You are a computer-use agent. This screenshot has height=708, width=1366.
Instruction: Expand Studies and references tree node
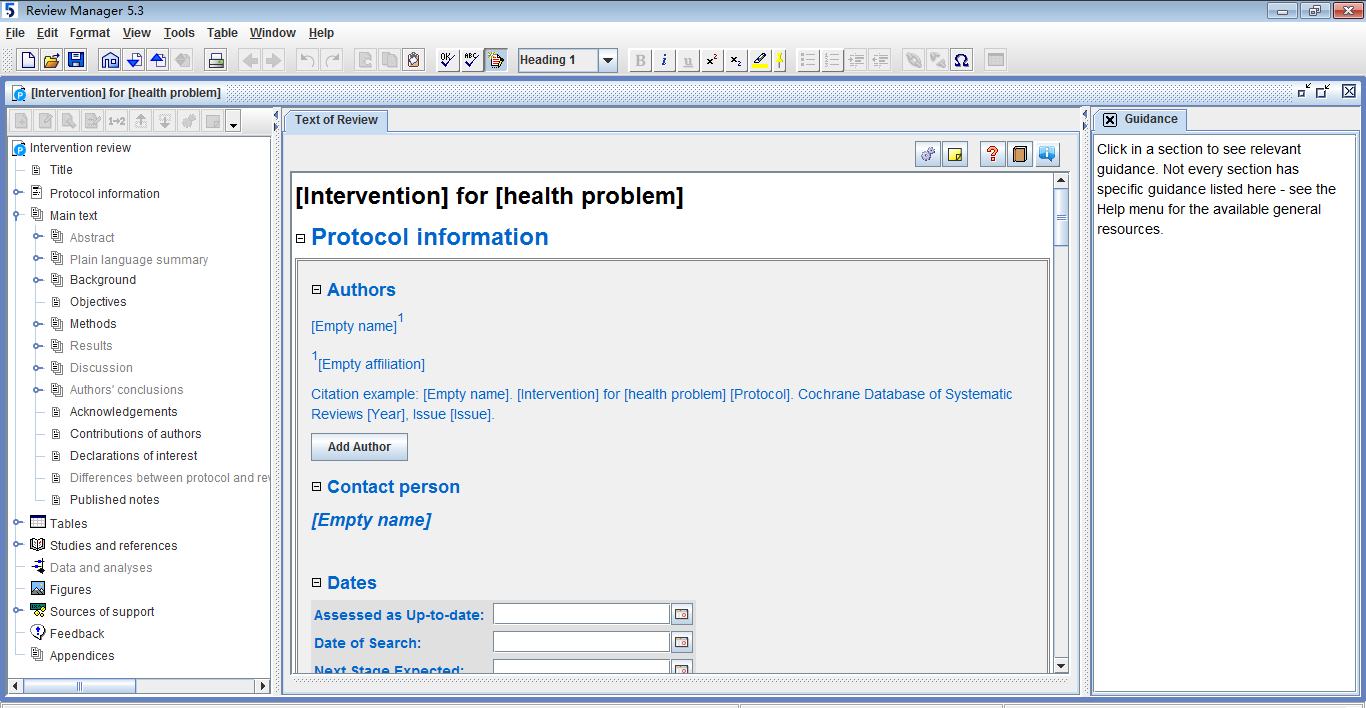(x=18, y=545)
